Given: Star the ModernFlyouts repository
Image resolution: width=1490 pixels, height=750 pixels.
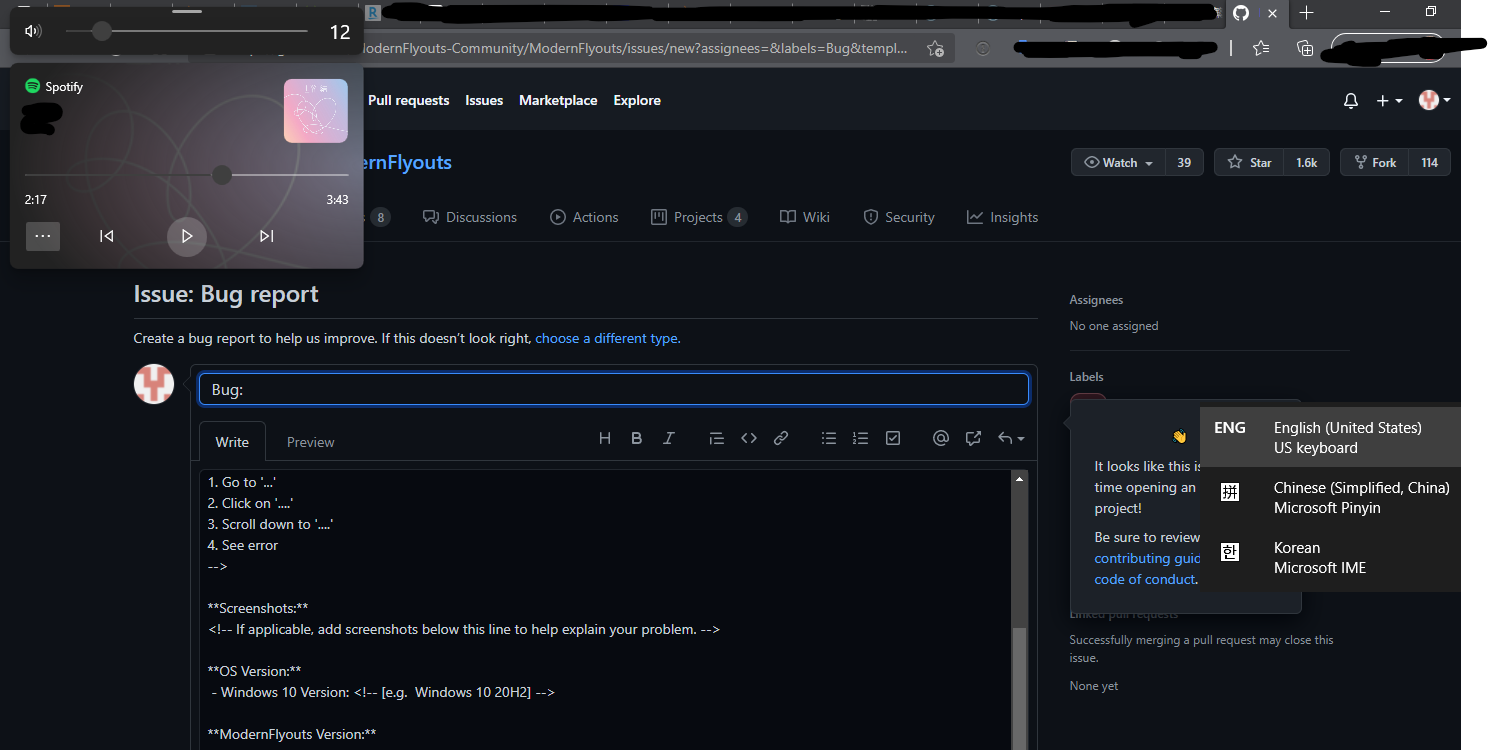Looking at the screenshot, I should point(1248,162).
